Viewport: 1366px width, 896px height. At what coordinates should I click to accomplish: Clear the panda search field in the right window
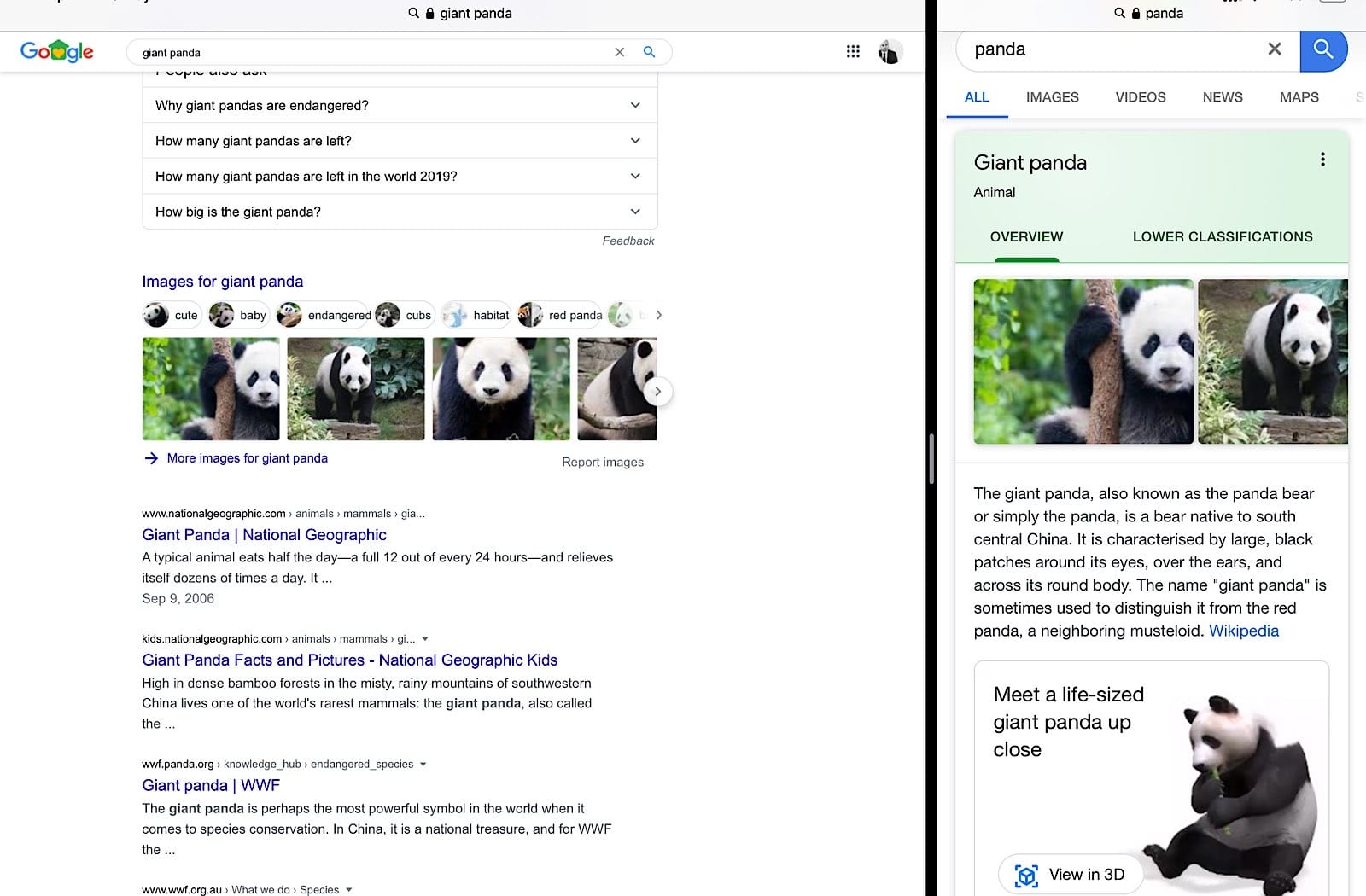tap(1275, 49)
